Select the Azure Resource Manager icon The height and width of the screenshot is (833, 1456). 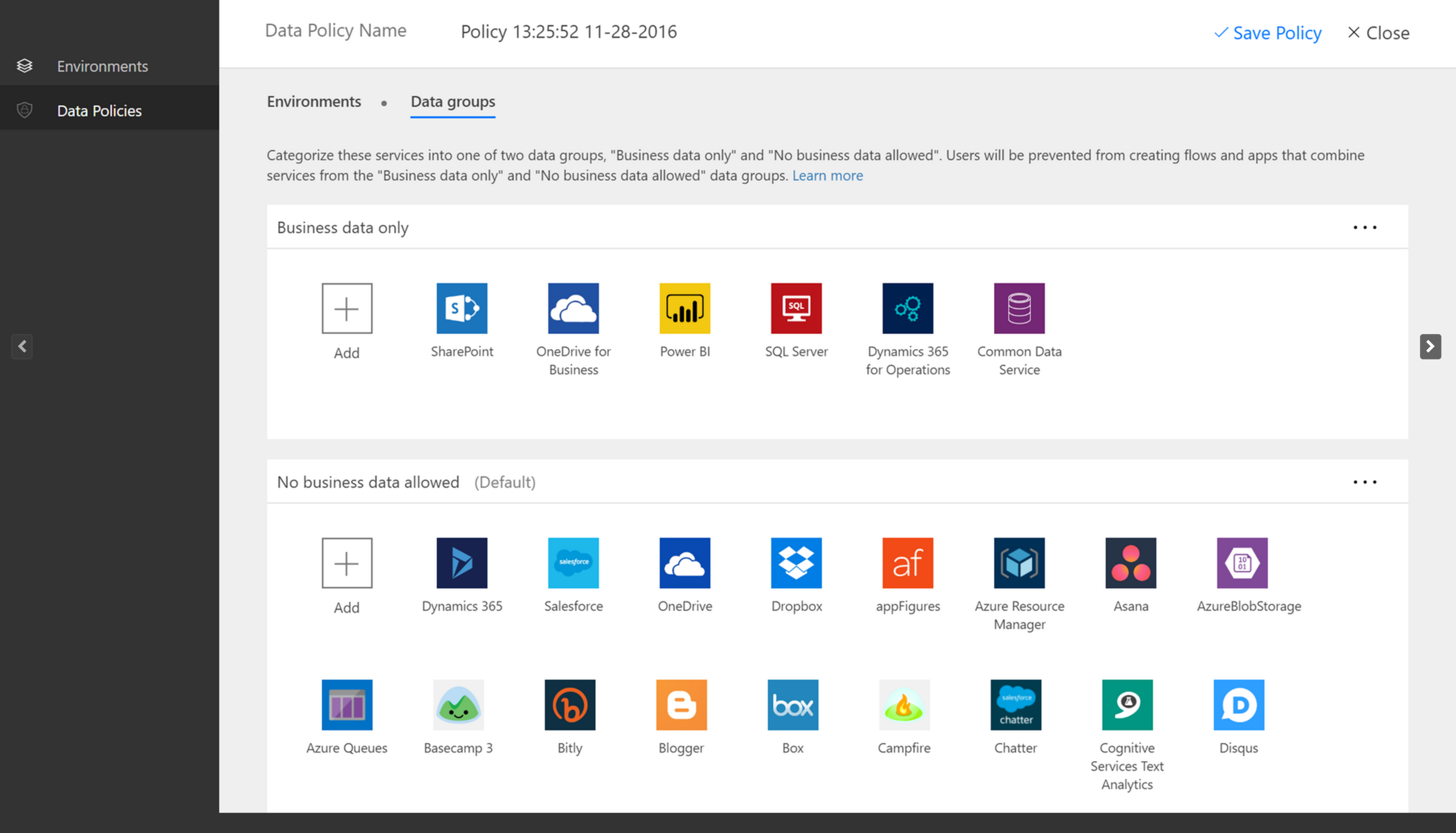(1018, 562)
